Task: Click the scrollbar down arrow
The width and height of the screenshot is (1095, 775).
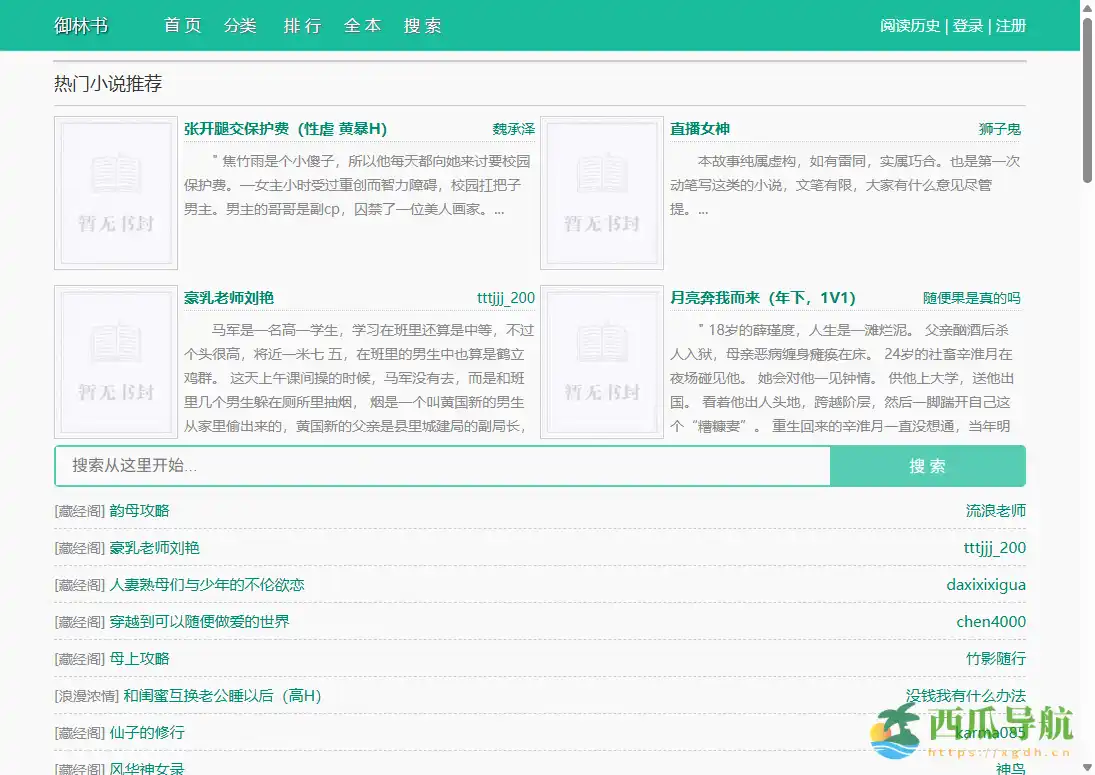Action: tap(1086, 766)
